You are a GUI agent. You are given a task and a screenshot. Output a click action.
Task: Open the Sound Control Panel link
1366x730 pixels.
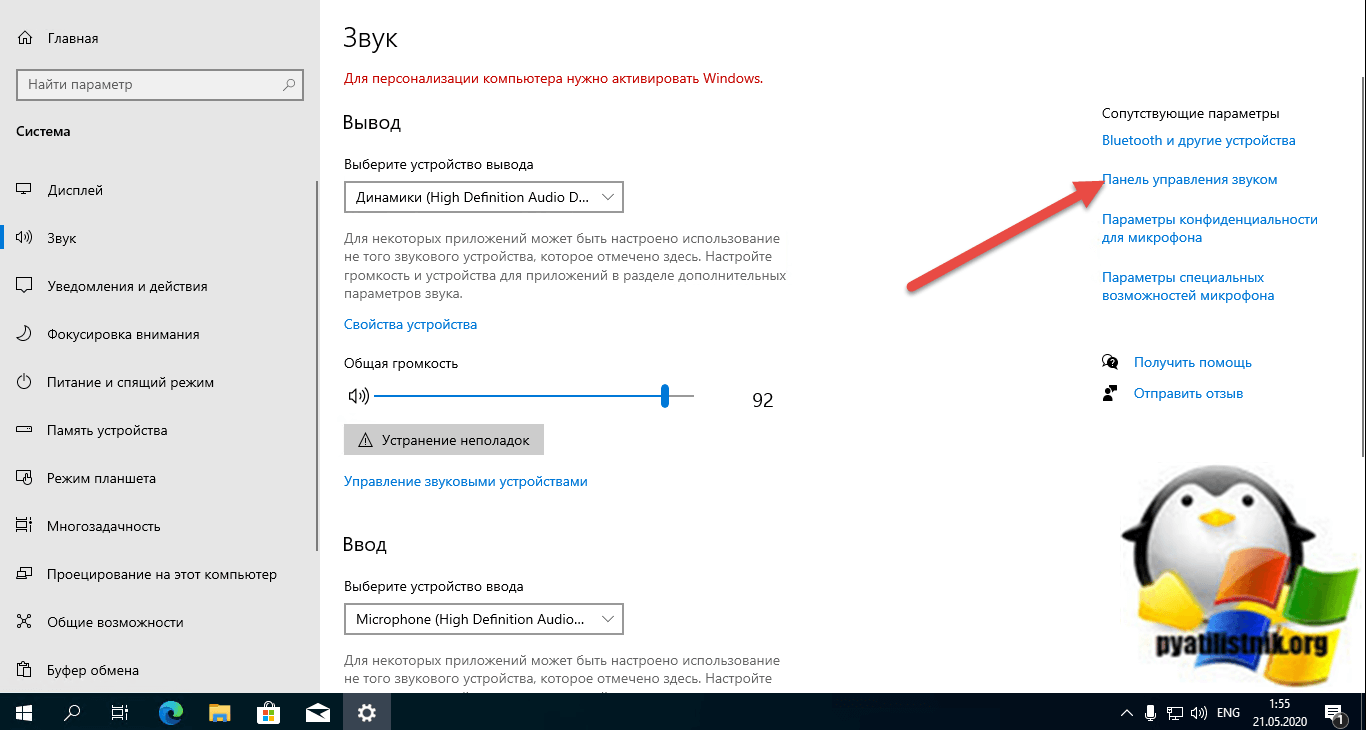[x=1189, y=179]
